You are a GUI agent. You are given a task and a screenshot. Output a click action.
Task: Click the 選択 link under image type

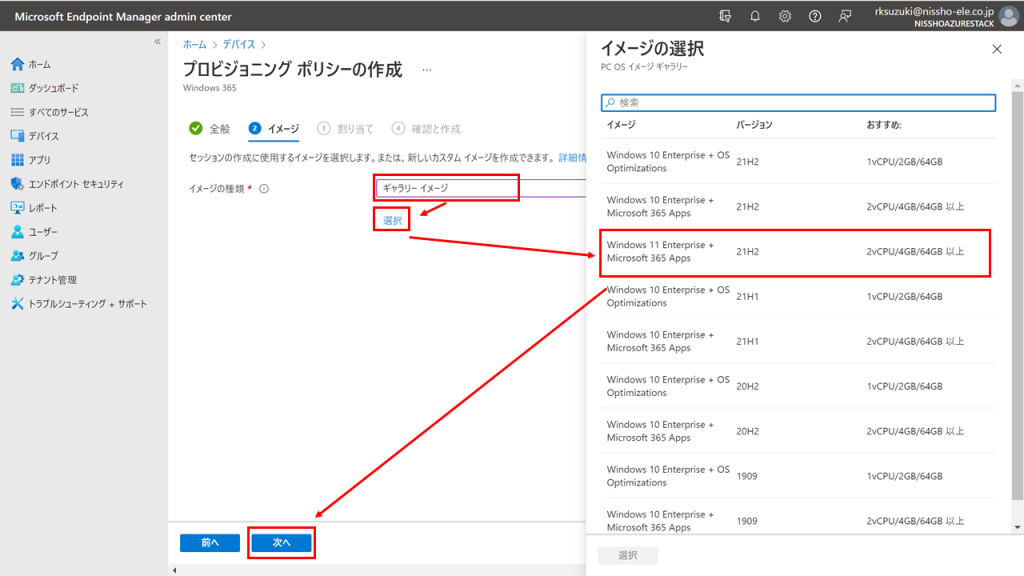392,221
